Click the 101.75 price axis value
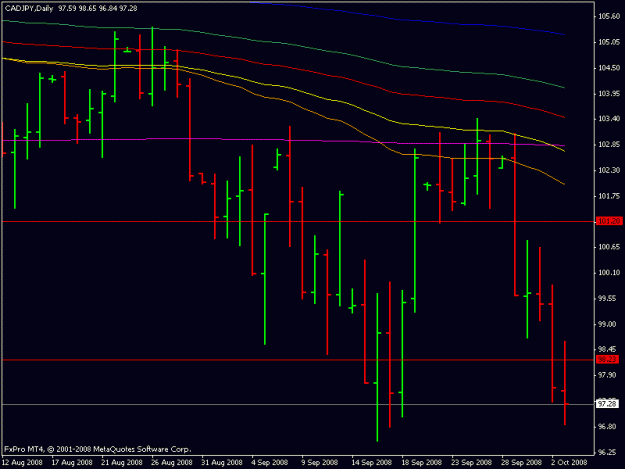 point(609,196)
